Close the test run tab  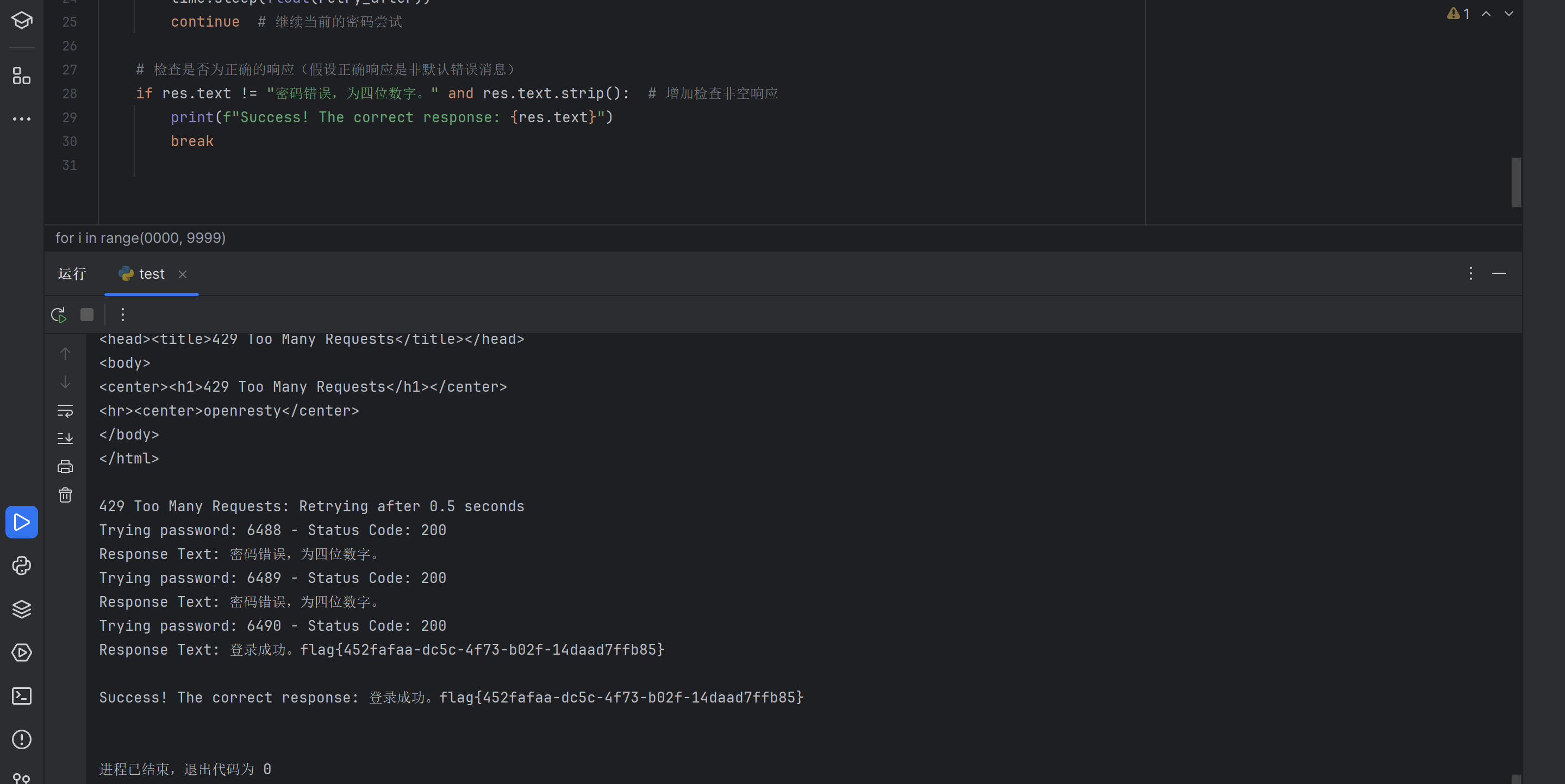pyautogui.click(x=182, y=274)
